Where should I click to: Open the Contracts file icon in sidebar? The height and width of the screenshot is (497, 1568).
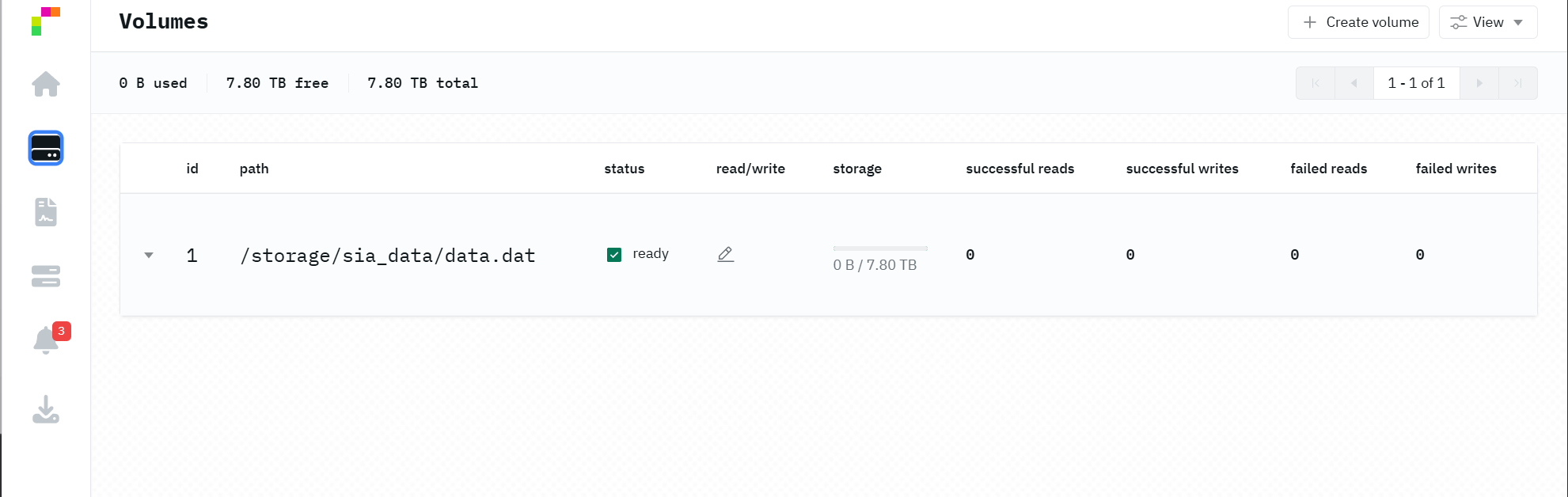click(x=46, y=212)
